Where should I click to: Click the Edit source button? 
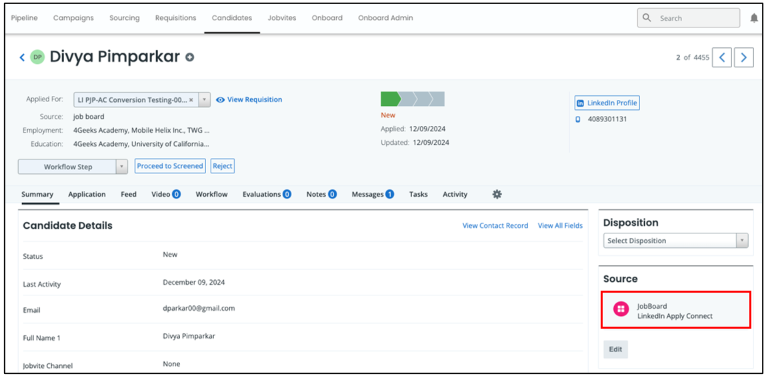616,350
